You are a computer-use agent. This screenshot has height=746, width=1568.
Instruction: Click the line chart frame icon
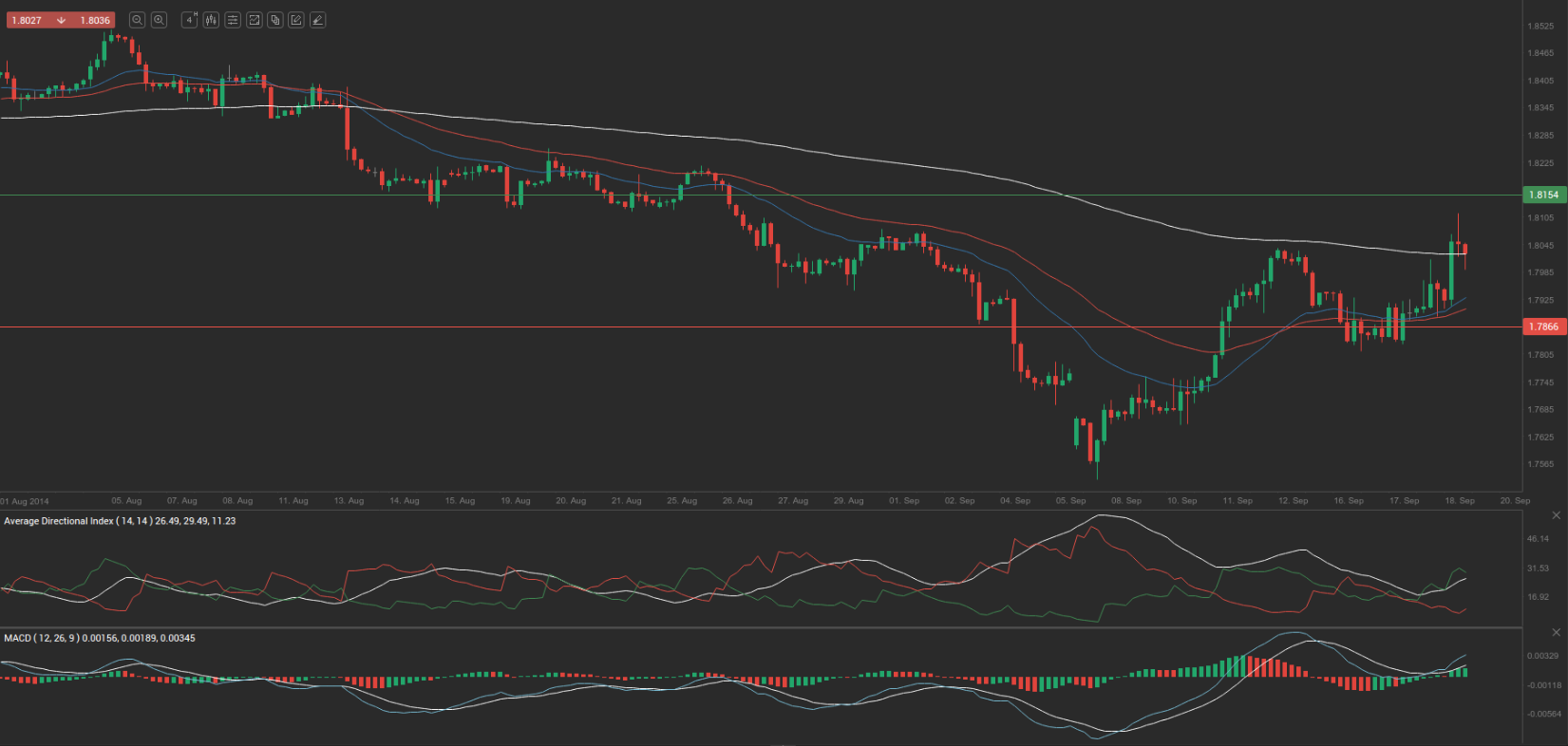click(254, 20)
